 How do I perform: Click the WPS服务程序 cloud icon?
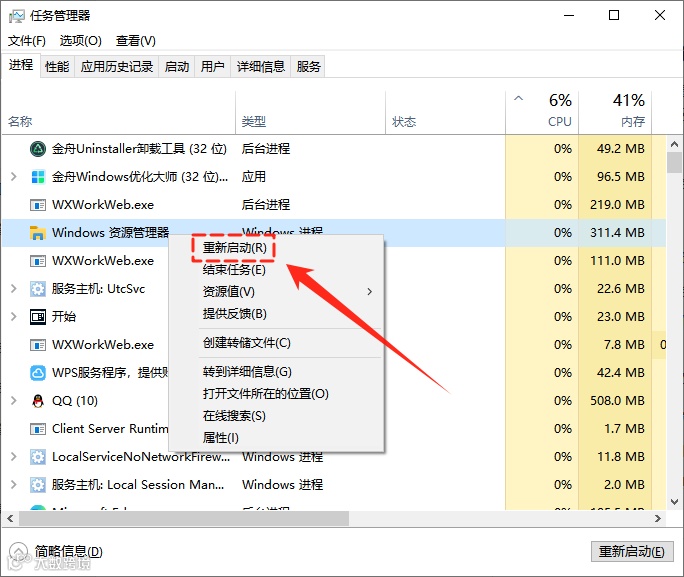(x=38, y=372)
